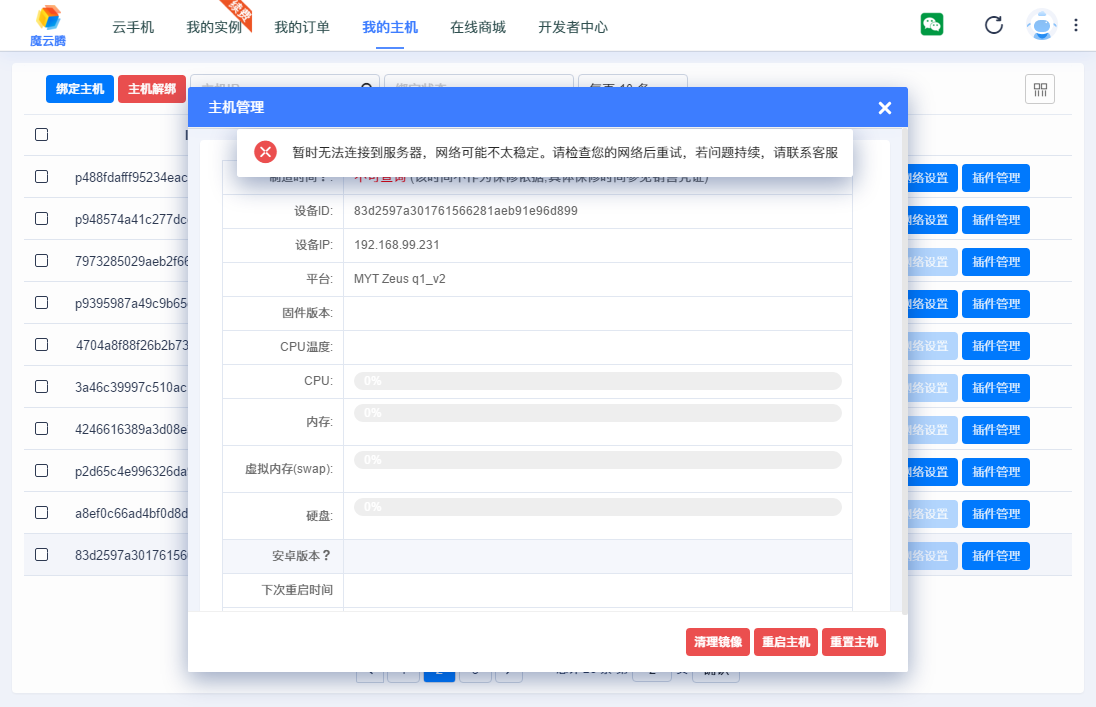The image size is (1096, 707).
Task: Click the red error icon in alert
Action: 265,152
